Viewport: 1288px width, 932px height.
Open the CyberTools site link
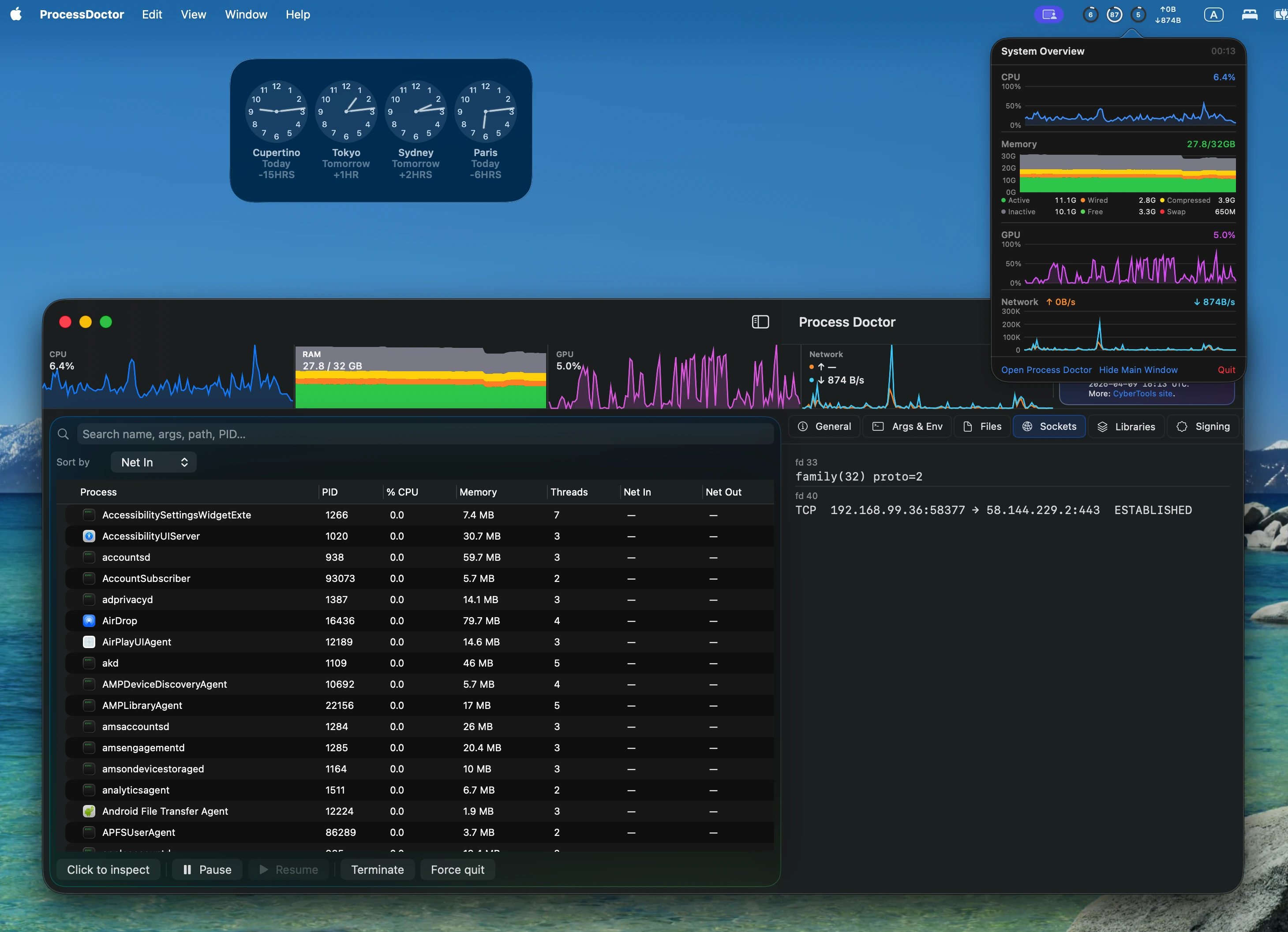(x=1142, y=393)
